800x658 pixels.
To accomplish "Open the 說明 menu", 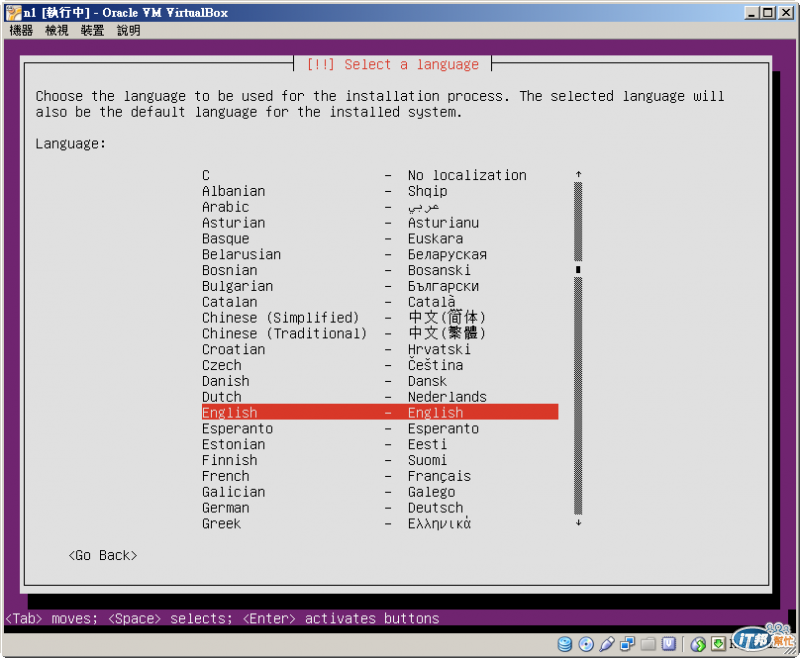I will point(129,31).
